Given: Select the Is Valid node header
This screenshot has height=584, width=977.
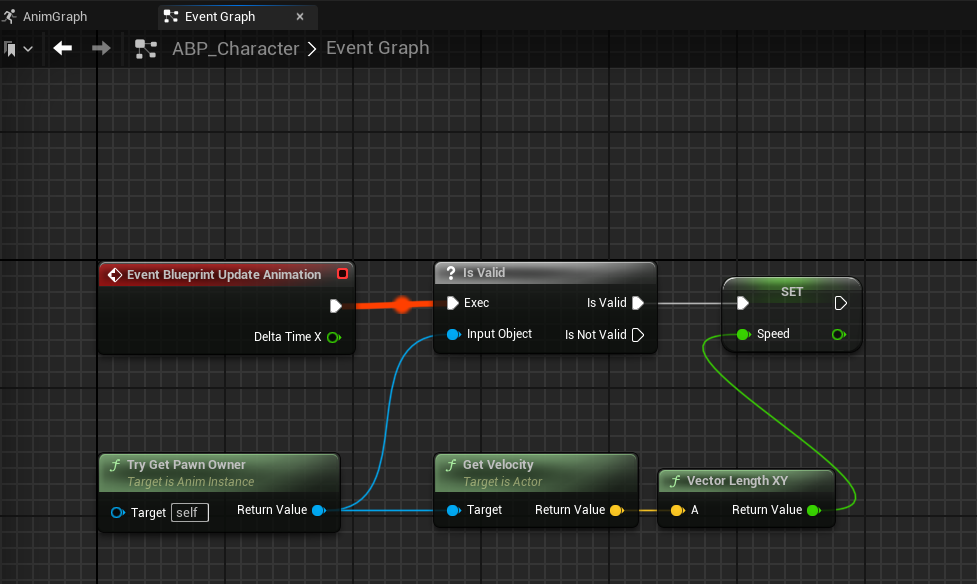Looking at the screenshot, I should (545, 273).
